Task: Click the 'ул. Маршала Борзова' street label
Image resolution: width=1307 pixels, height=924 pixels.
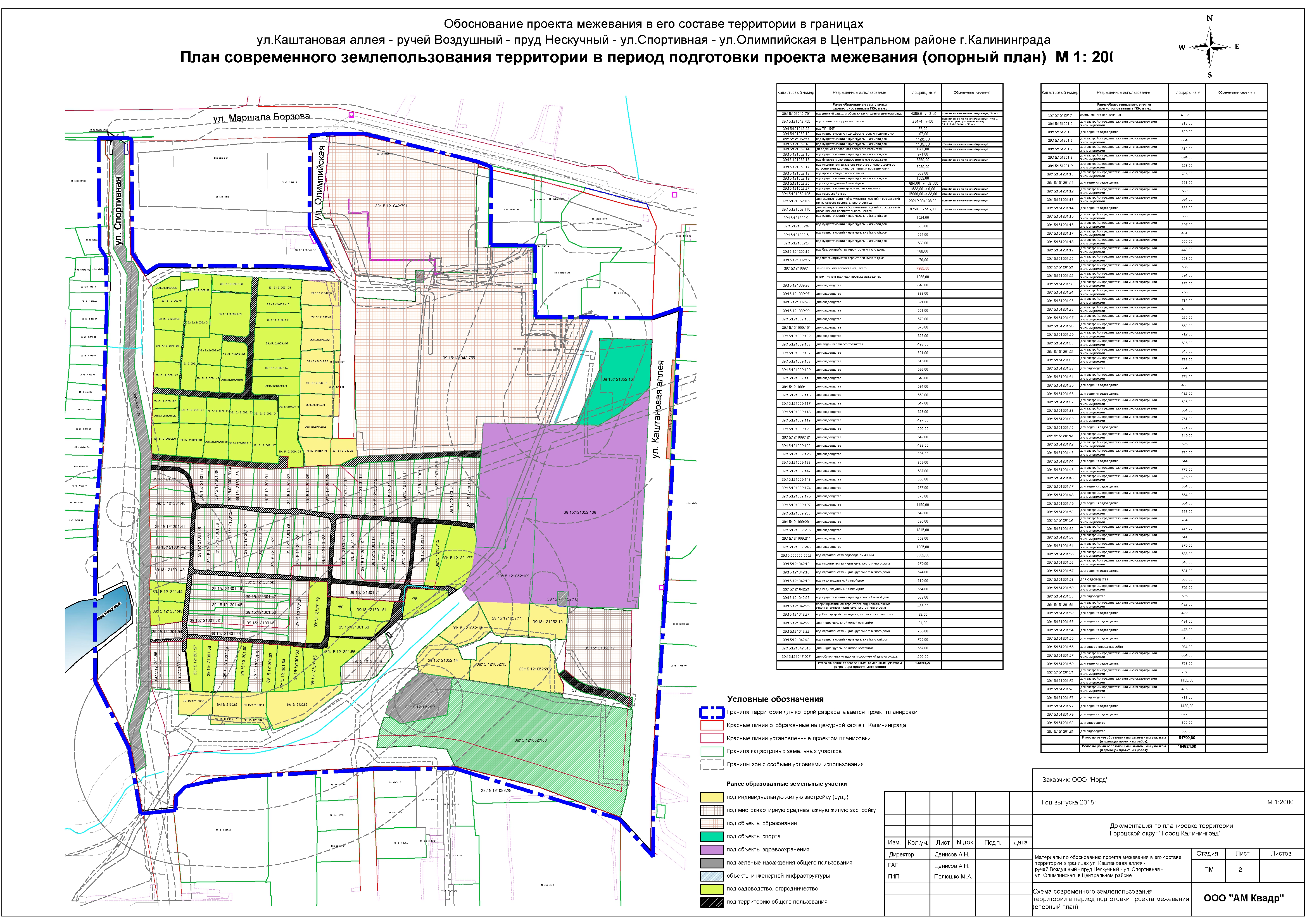Action: pyautogui.click(x=261, y=118)
